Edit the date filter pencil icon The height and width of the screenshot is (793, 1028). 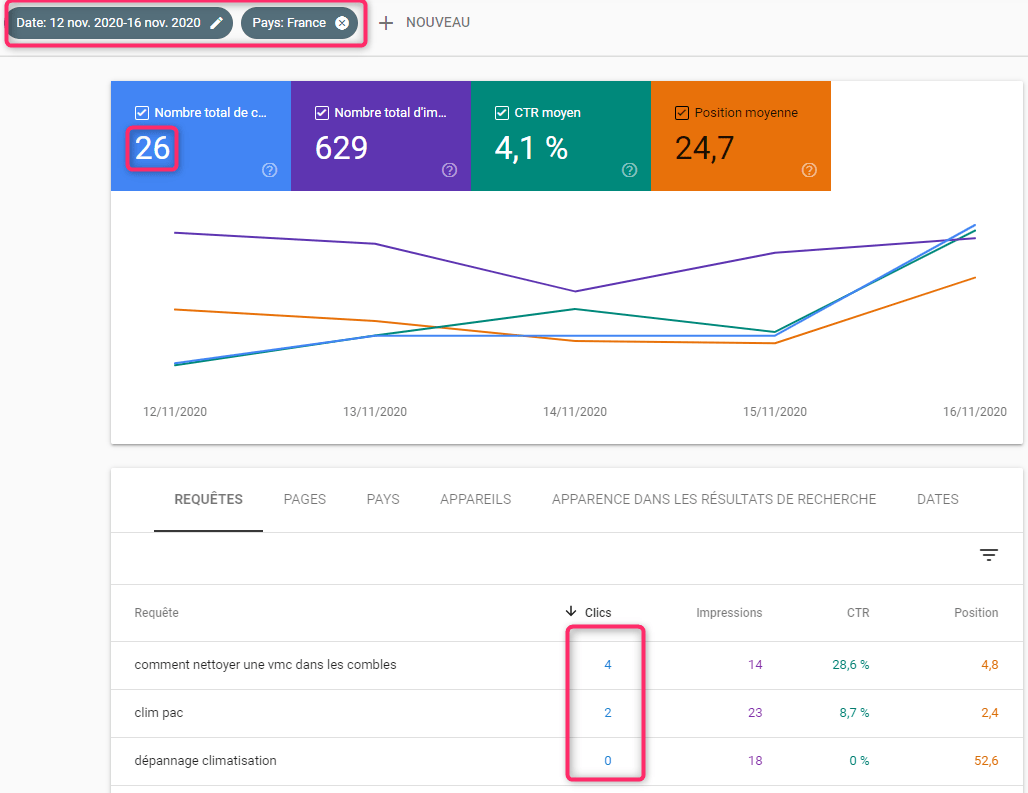pos(216,23)
